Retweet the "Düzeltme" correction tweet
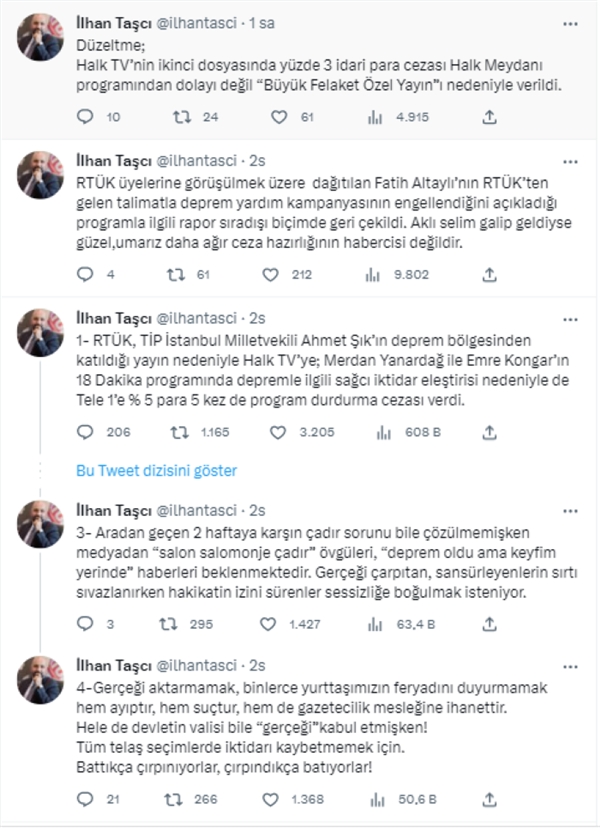 click(181, 117)
